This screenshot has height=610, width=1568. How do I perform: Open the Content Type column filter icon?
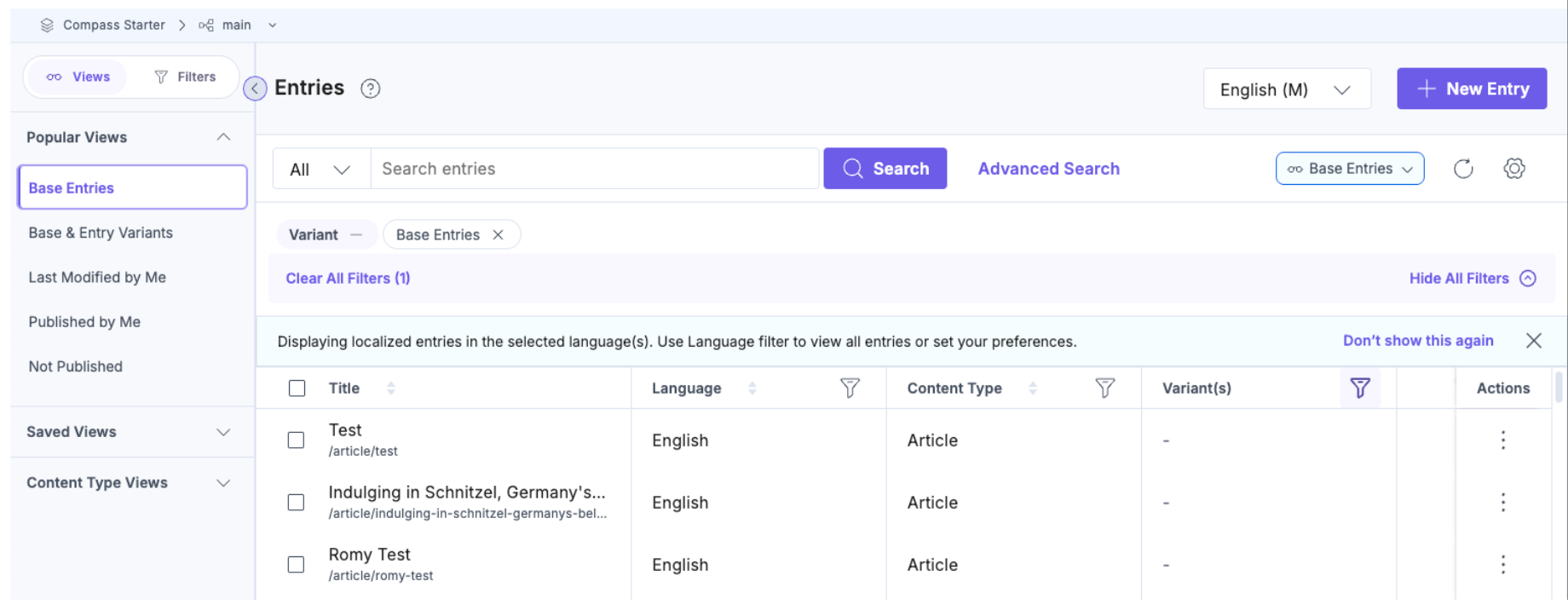(1104, 388)
